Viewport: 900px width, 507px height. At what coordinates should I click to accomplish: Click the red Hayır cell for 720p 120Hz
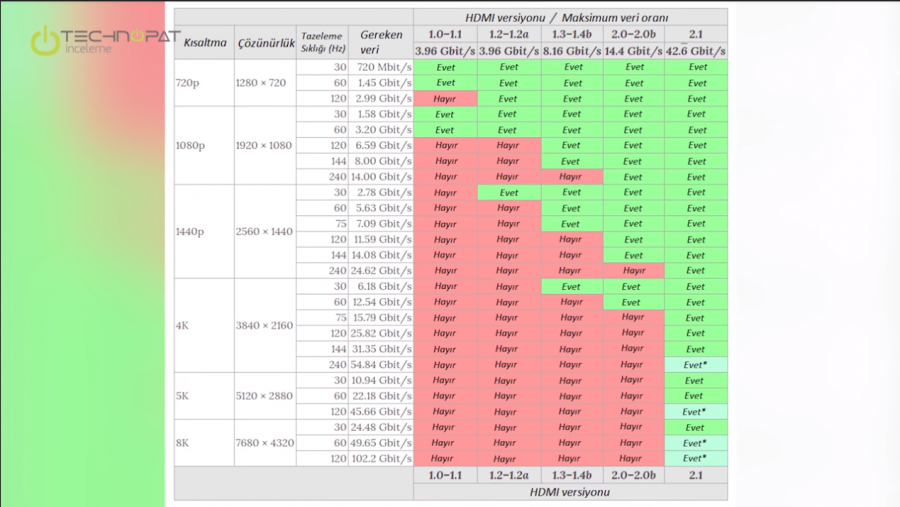pos(445,99)
